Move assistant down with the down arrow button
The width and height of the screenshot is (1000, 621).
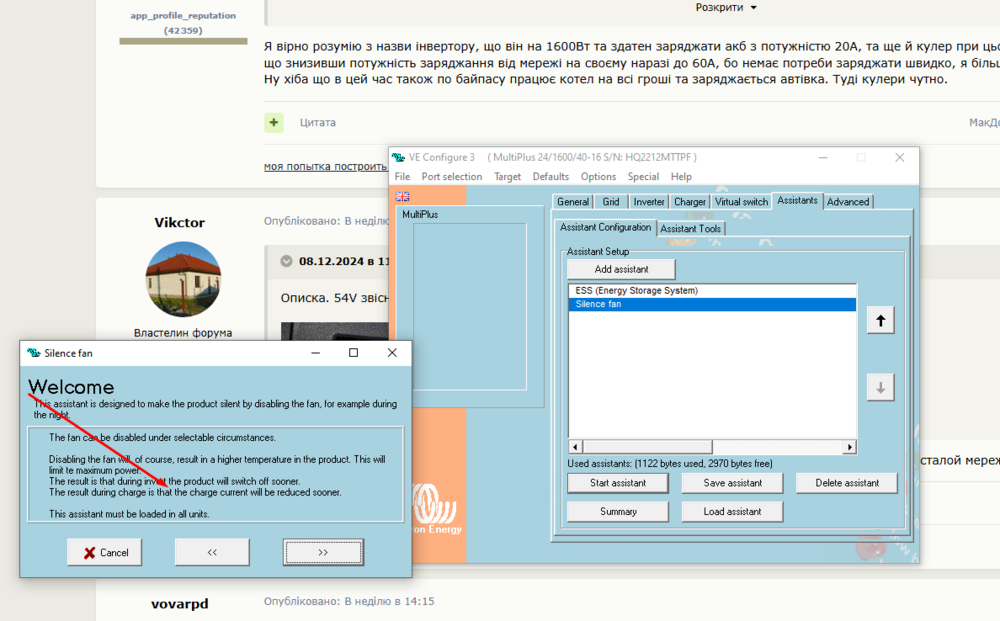(x=880, y=388)
